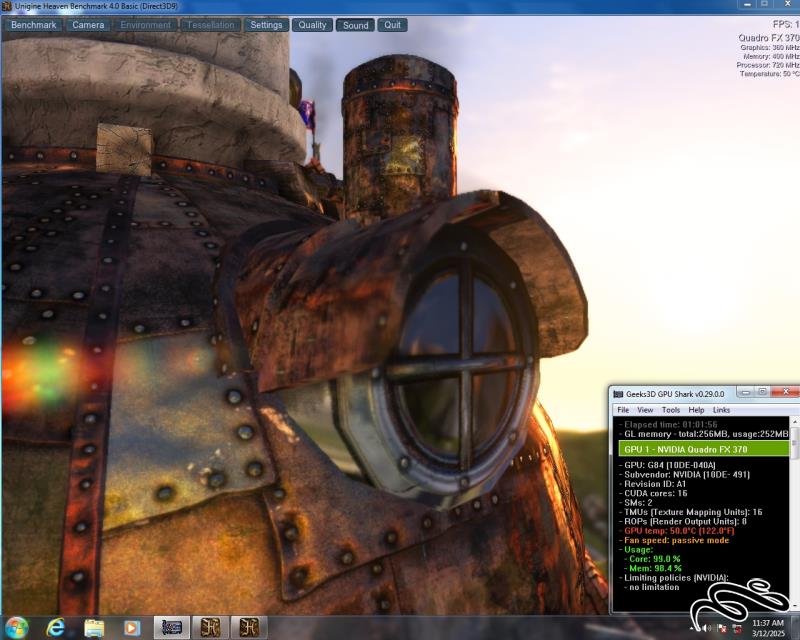
Task: Click 'GPU: G84 (10DE-040A)' line
Action: pos(667,465)
